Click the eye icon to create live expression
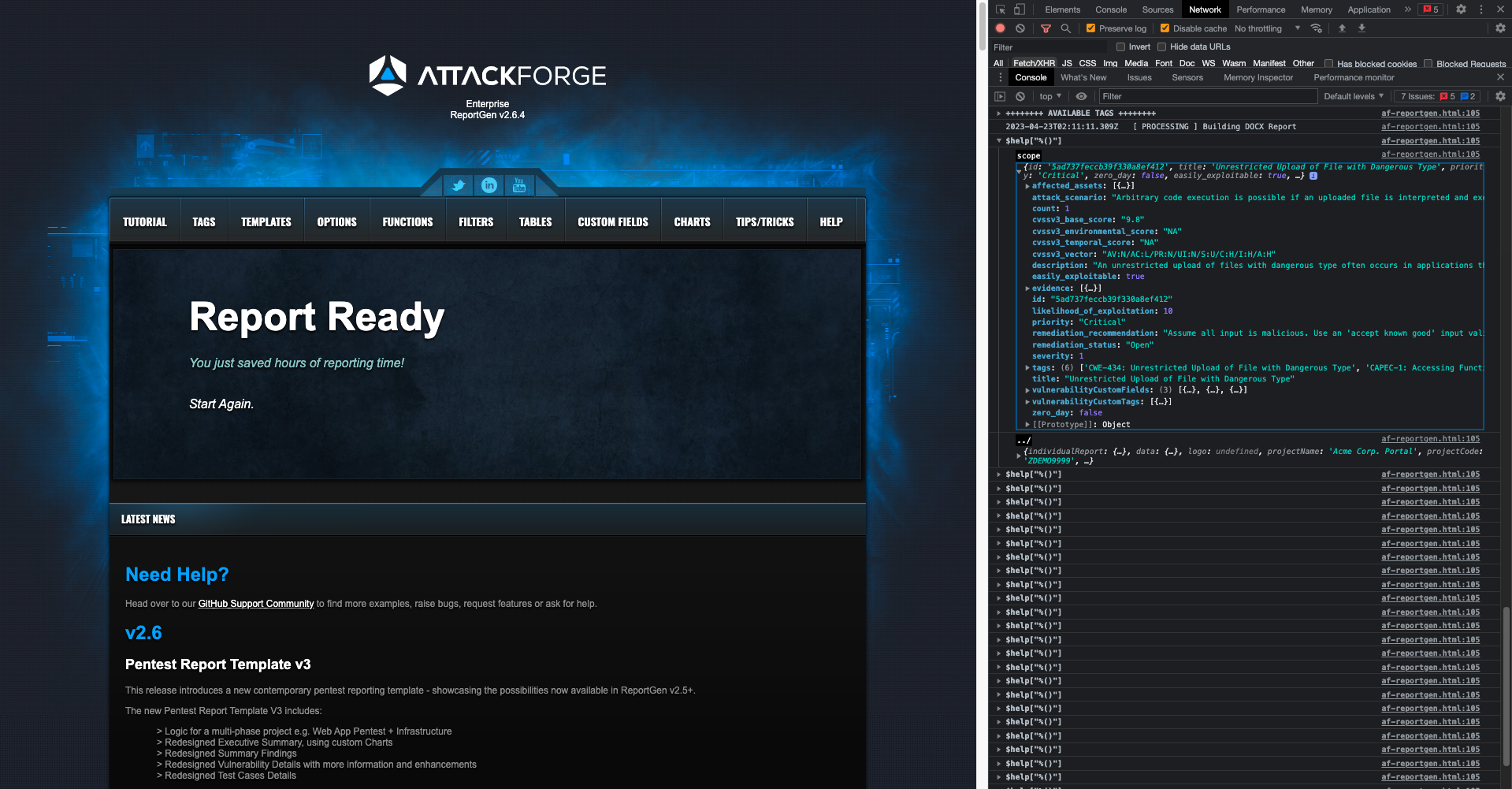The height and width of the screenshot is (789, 1512). pos(1081,96)
